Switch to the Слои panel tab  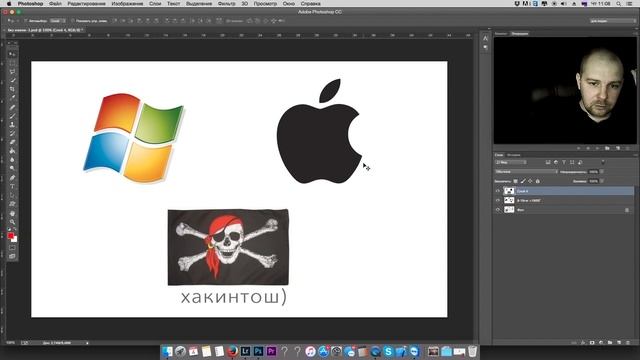click(x=499, y=155)
